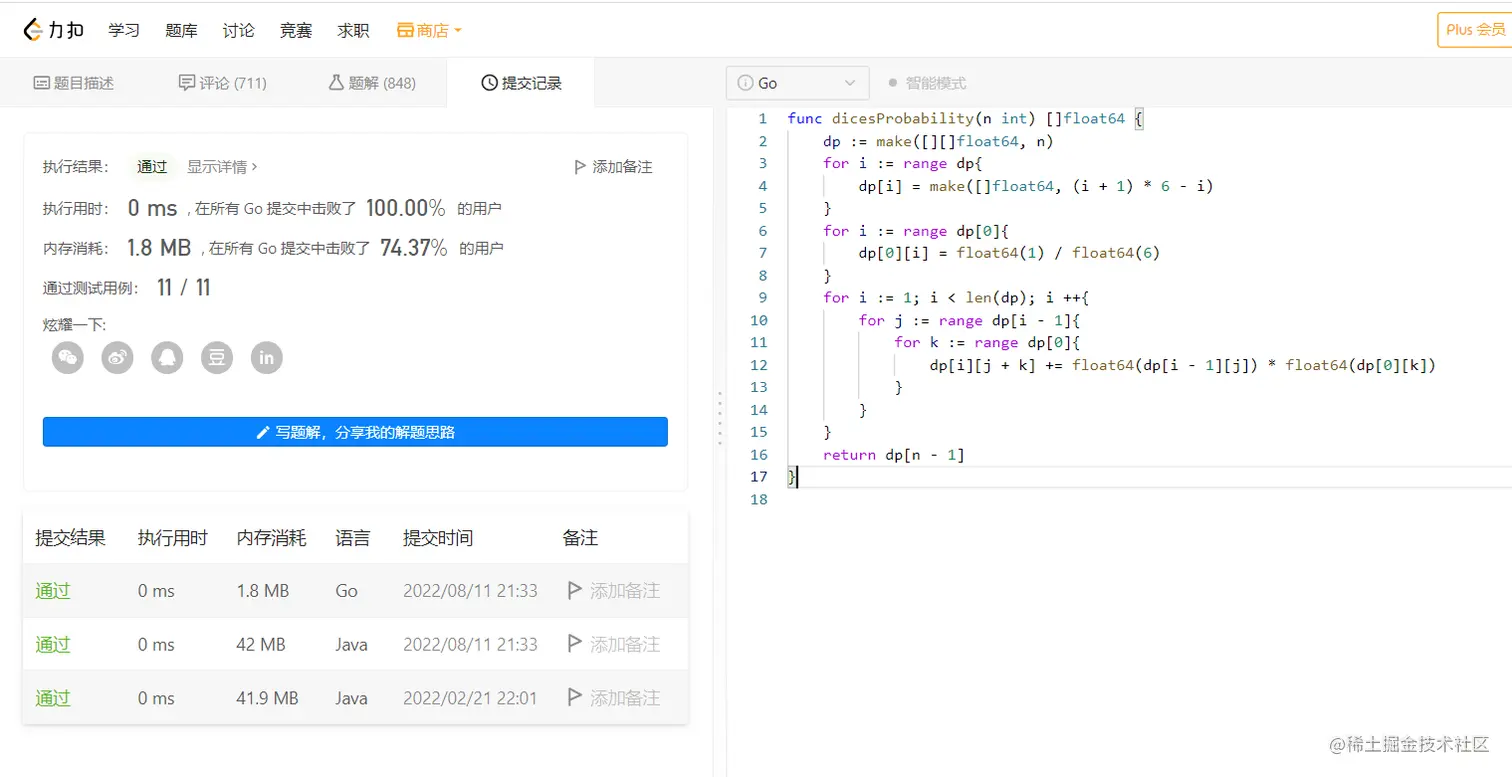Image resolution: width=1512 pixels, height=777 pixels.
Task: Click line number 12 in the editor gutter
Action: (x=758, y=365)
